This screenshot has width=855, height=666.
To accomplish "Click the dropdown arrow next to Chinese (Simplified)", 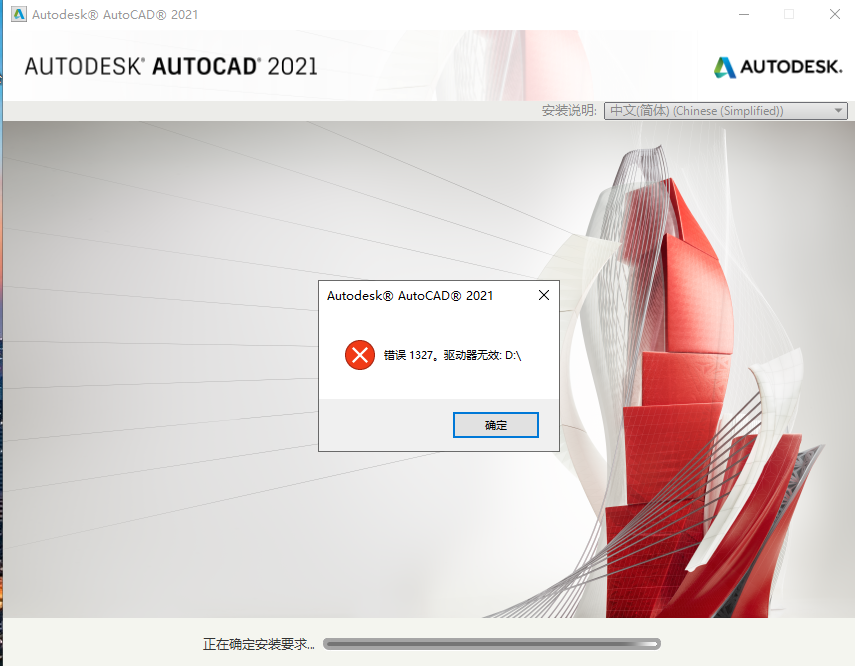I will 839,111.
